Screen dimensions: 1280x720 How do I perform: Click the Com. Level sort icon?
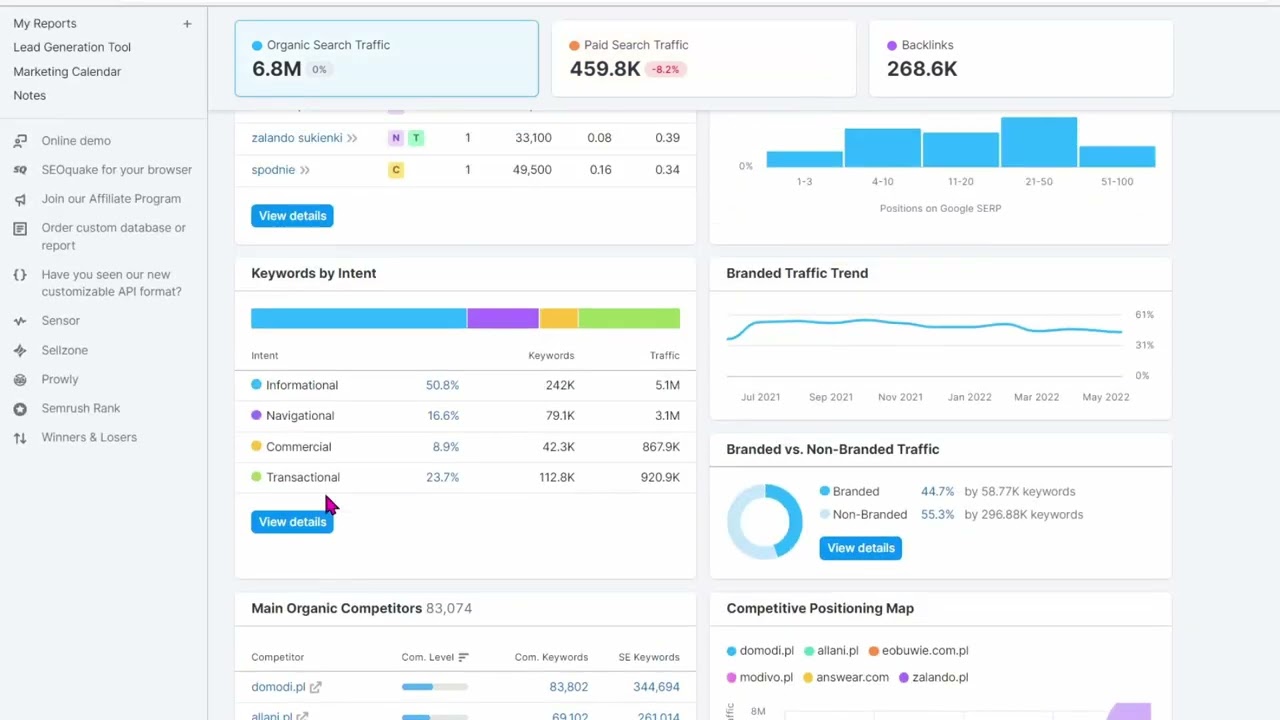click(x=463, y=657)
